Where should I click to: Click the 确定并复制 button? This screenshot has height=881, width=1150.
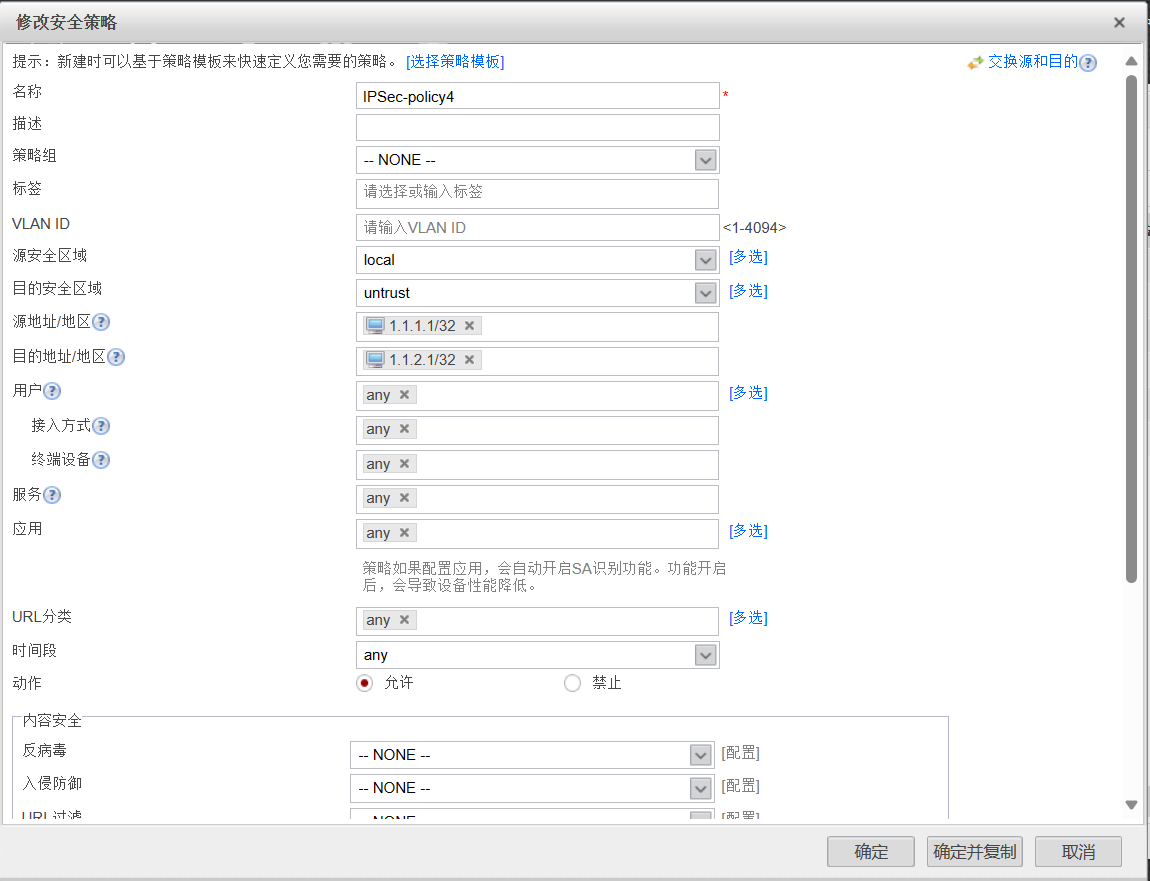[x=975, y=852]
